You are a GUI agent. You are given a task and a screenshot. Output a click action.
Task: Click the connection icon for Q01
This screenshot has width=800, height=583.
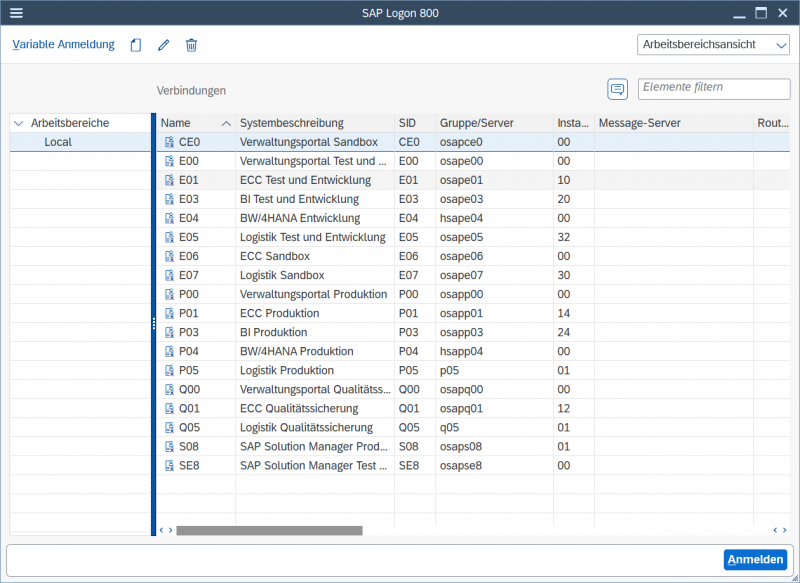(x=169, y=409)
